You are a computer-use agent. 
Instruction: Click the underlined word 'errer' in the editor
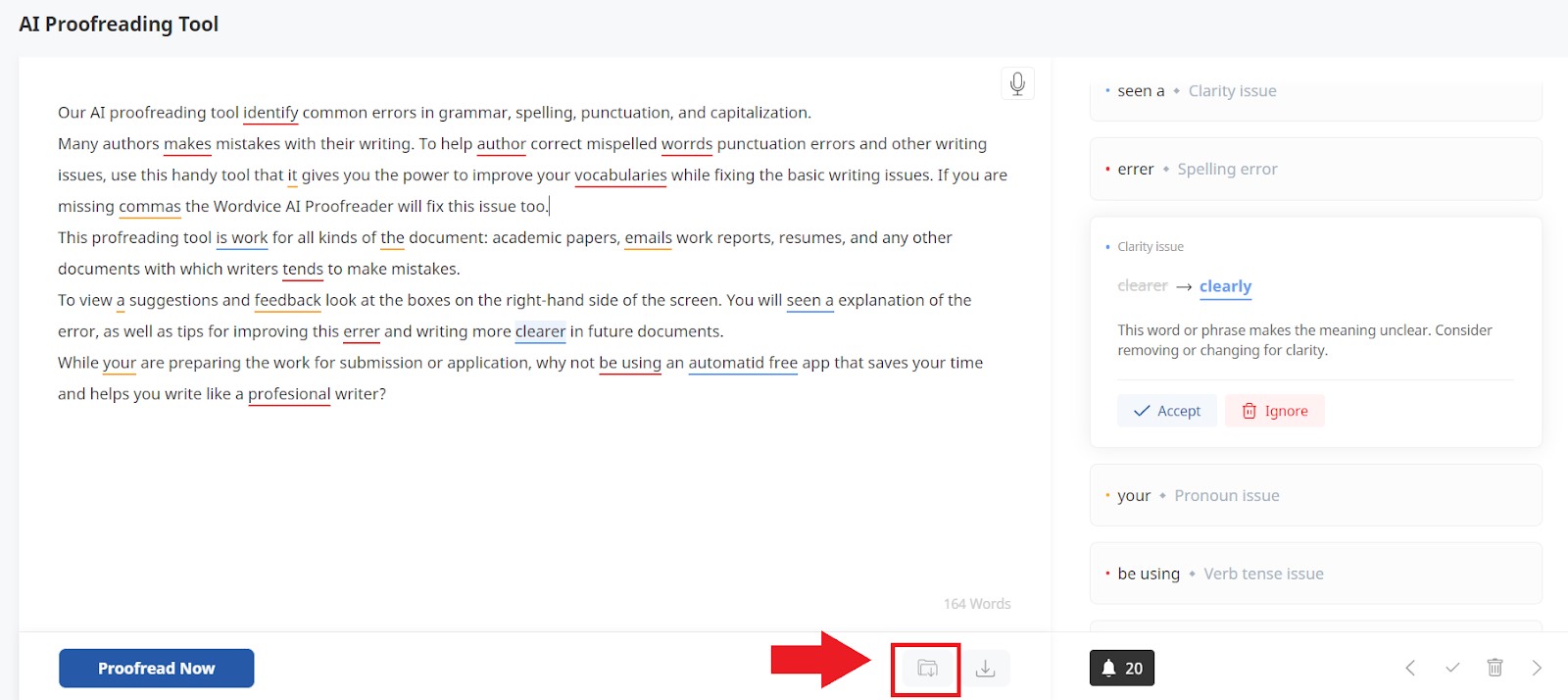tap(362, 332)
